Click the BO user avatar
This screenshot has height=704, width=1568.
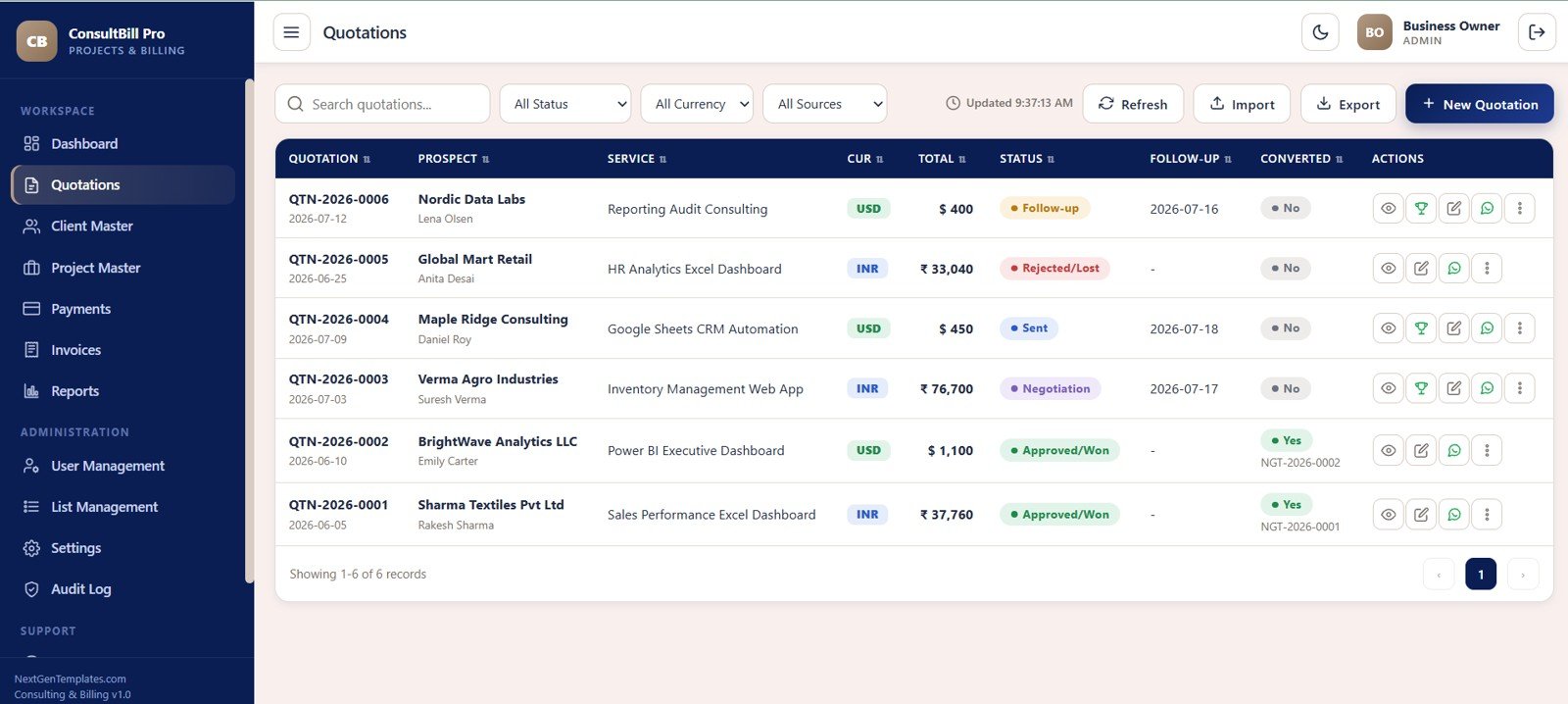pyautogui.click(x=1374, y=32)
